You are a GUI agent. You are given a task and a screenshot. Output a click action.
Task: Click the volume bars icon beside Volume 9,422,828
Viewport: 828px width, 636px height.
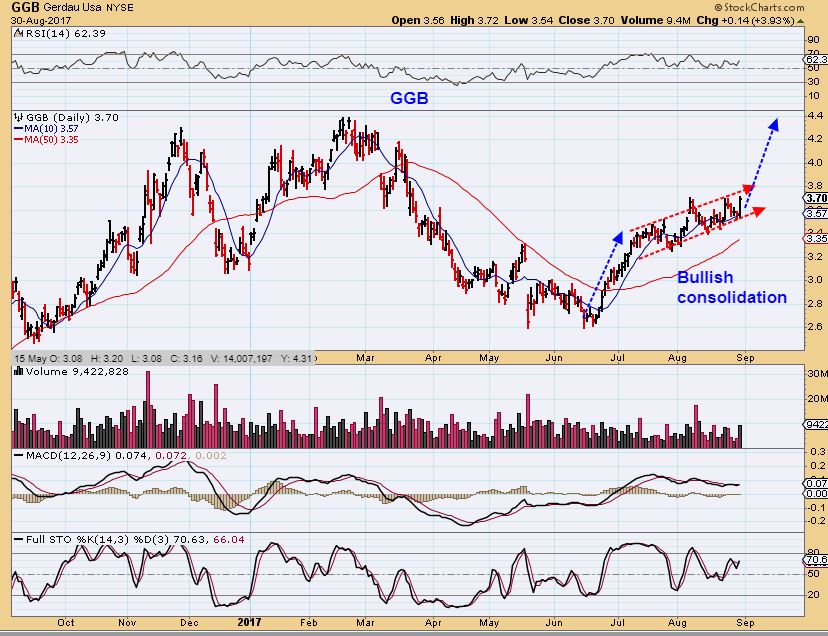pos(18,371)
